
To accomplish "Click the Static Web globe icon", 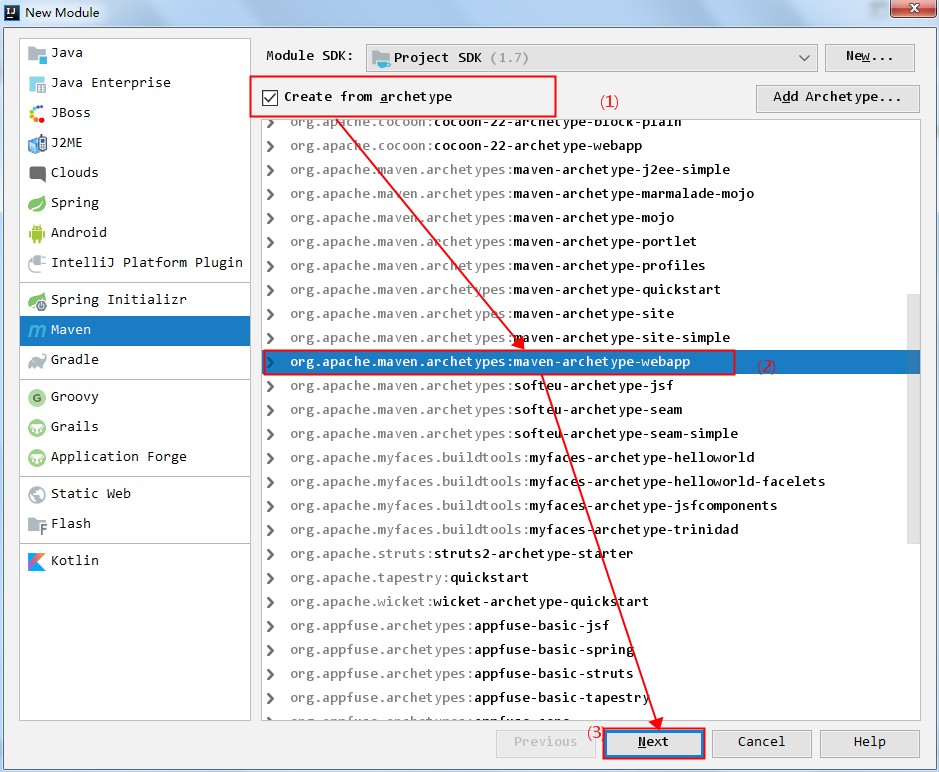I will tap(37, 495).
